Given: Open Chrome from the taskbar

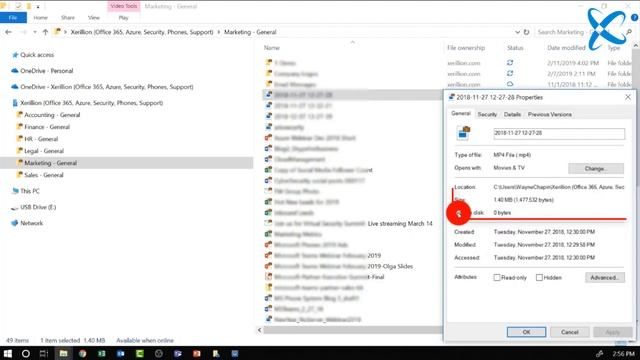Looking at the screenshot, I should (x=82, y=353).
